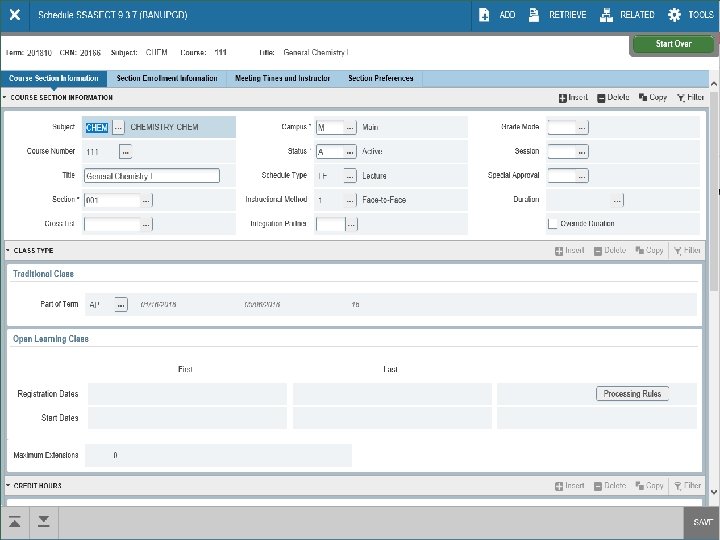Click the Status field with A
This screenshot has width=720, height=540.
coord(330,152)
